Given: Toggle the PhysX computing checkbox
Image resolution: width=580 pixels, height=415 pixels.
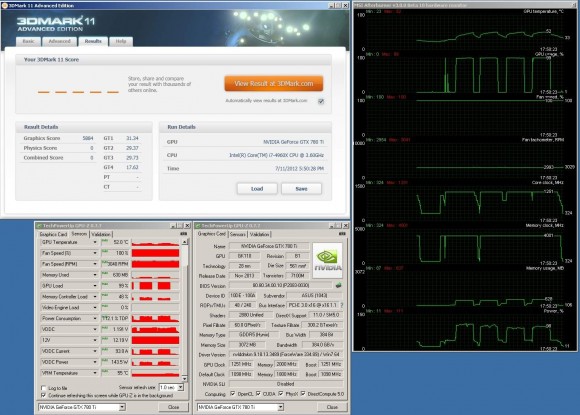Looking at the screenshot, I should click(281, 394).
